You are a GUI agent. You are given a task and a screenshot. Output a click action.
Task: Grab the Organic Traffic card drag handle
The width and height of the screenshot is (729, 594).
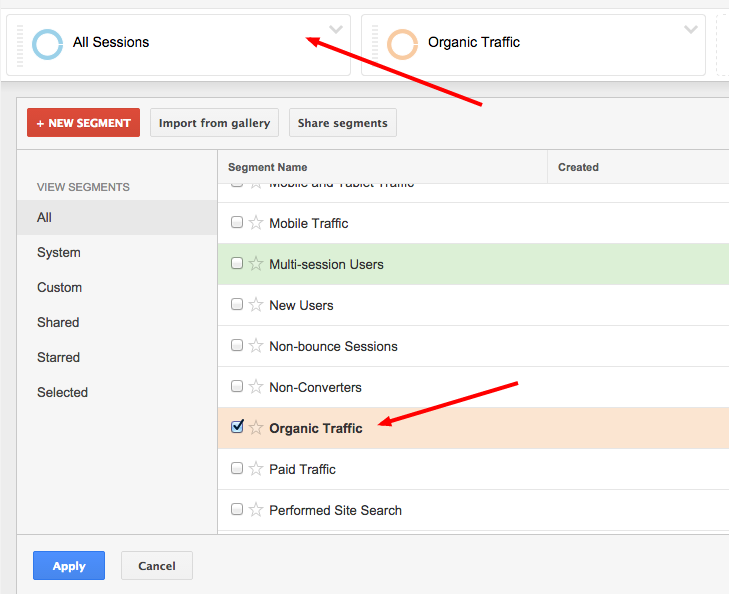pos(375,46)
